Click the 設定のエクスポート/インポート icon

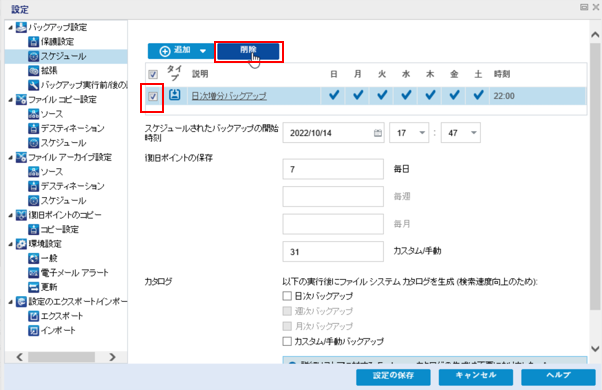tap(21, 302)
